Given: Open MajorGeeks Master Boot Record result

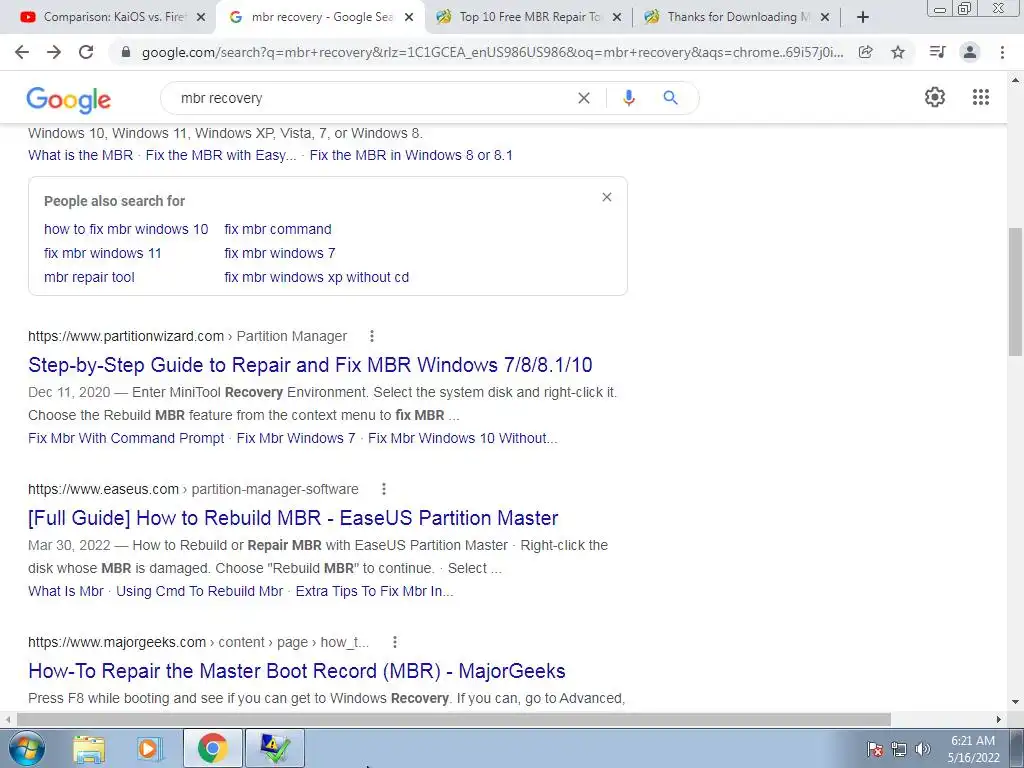Looking at the screenshot, I should point(296,671).
